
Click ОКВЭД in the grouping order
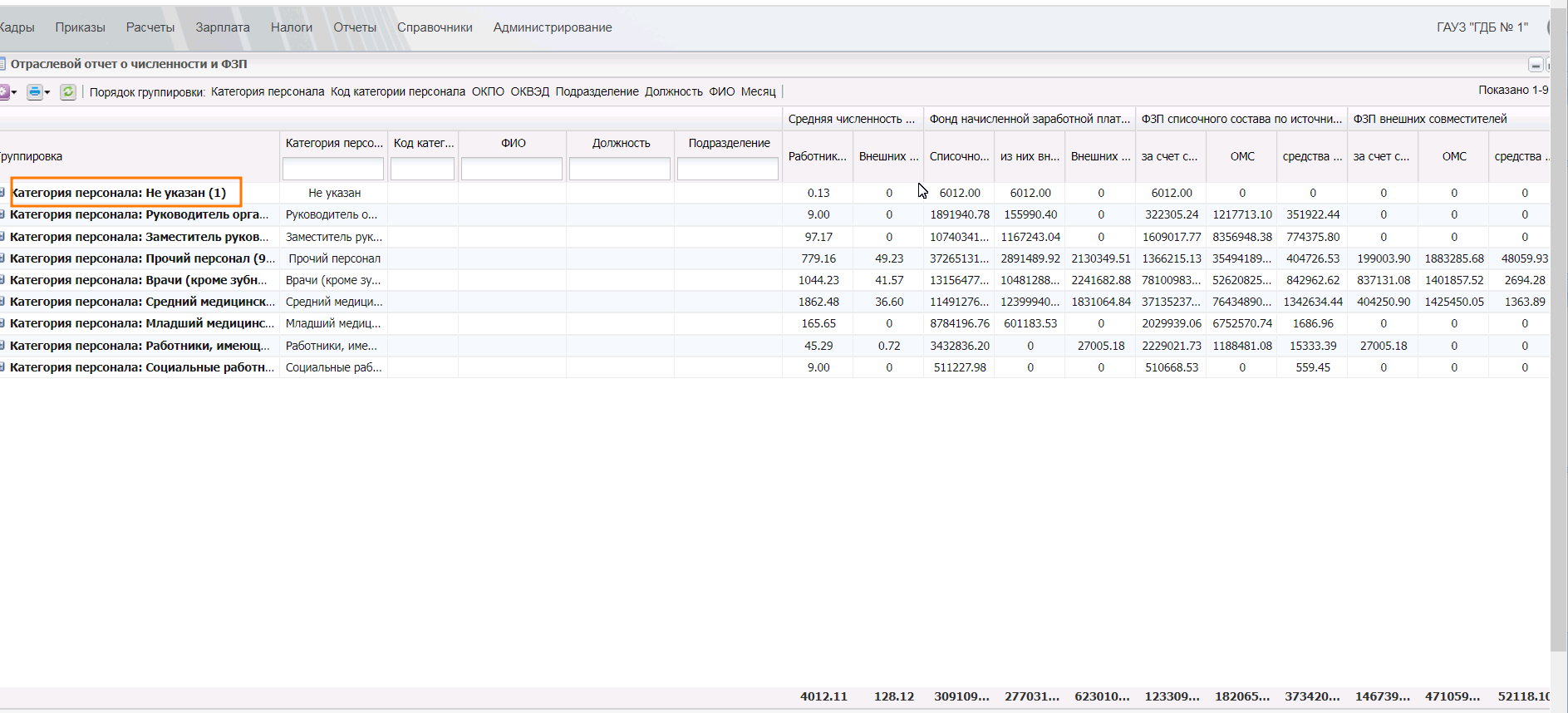click(530, 91)
